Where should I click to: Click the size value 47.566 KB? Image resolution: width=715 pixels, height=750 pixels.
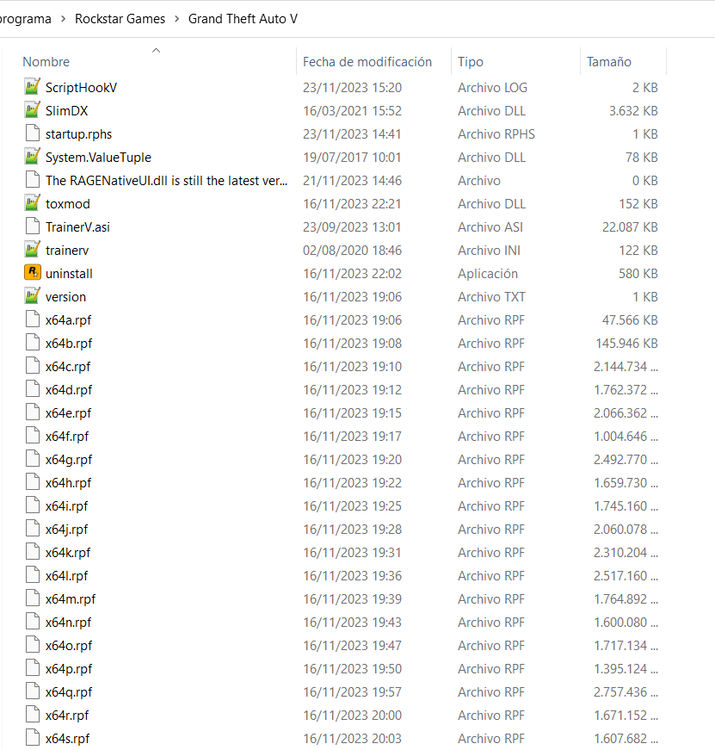click(x=630, y=320)
